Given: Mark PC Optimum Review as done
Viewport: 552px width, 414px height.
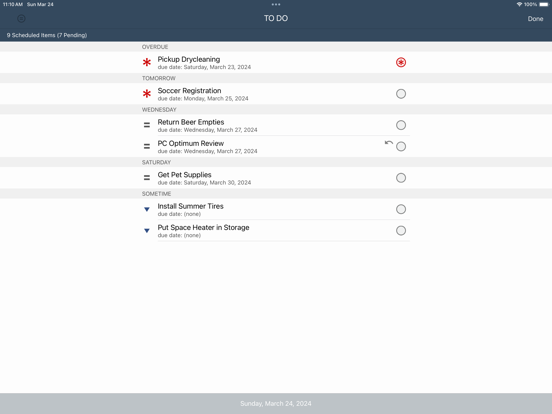Looking at the screenshot, I should [x=401, y=146].
